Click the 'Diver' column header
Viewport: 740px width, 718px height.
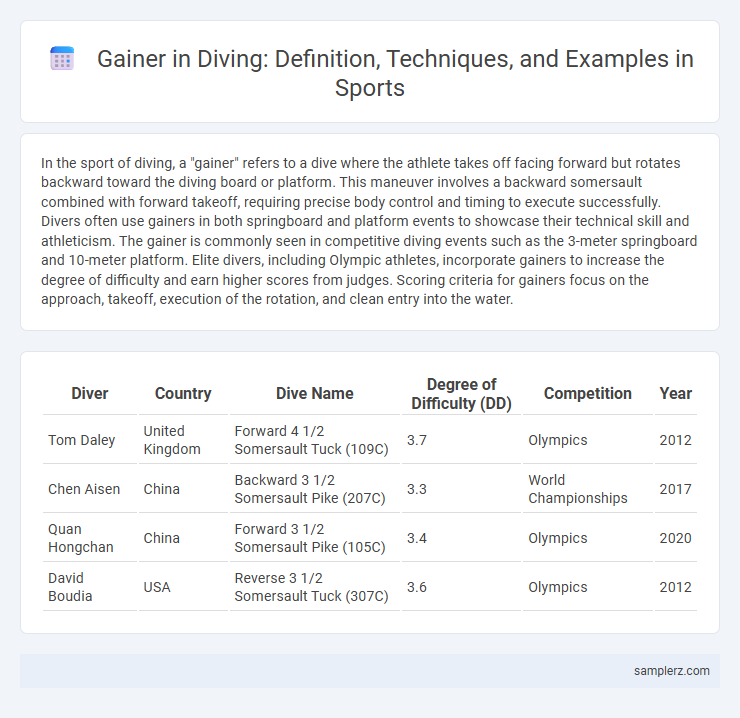[90, 393]
